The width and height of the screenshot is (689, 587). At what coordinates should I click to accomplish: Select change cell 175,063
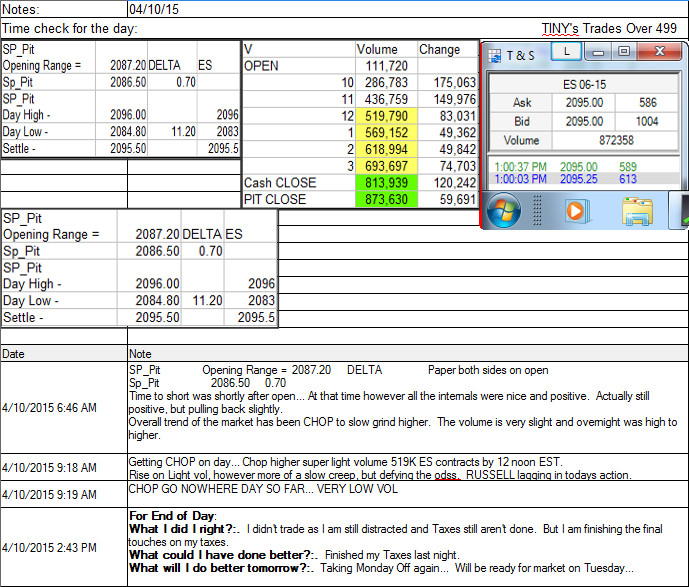[447, 83]
